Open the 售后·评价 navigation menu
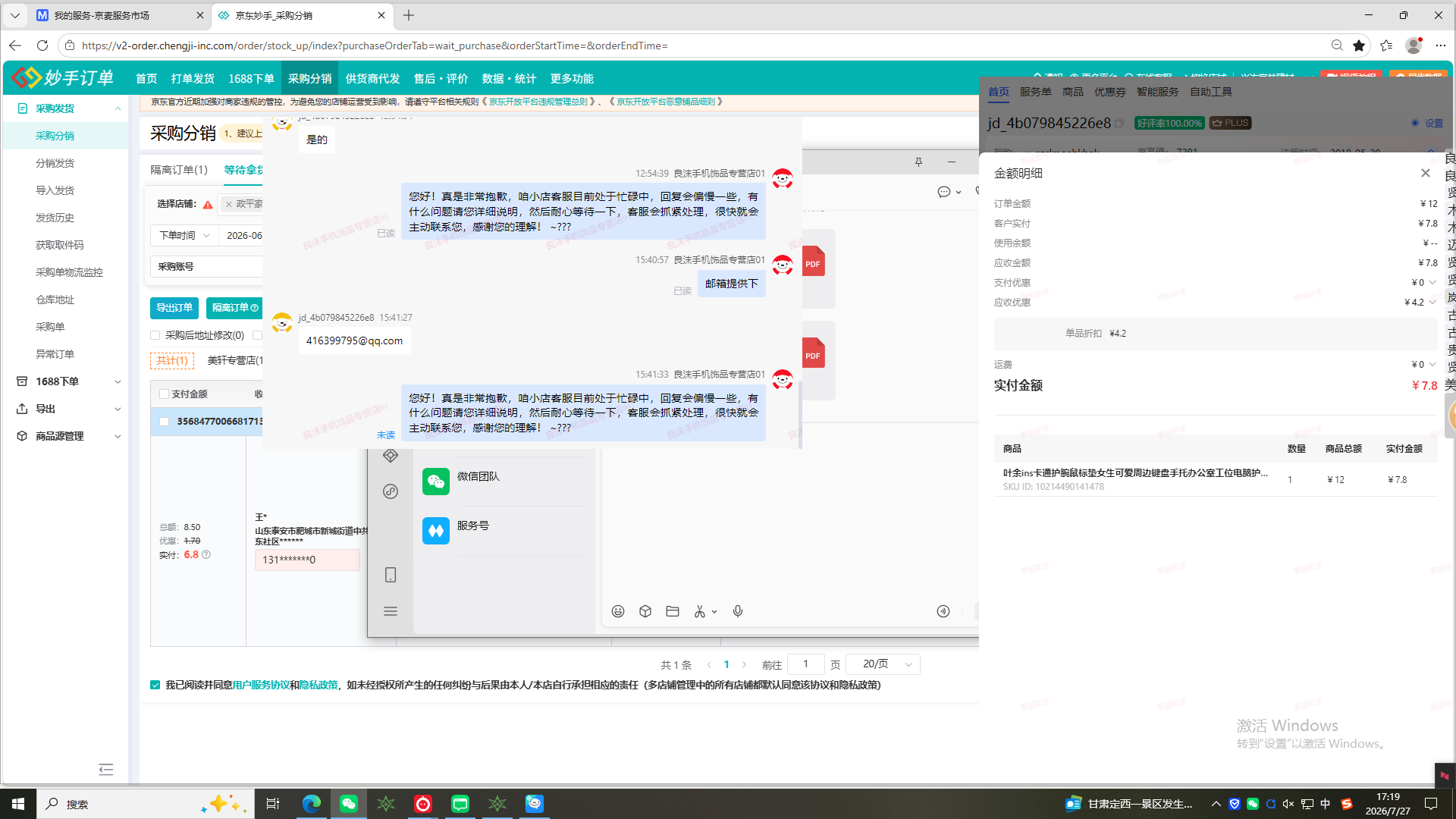The width and height of the screenshot is (1456, 819). coord(441,79)
